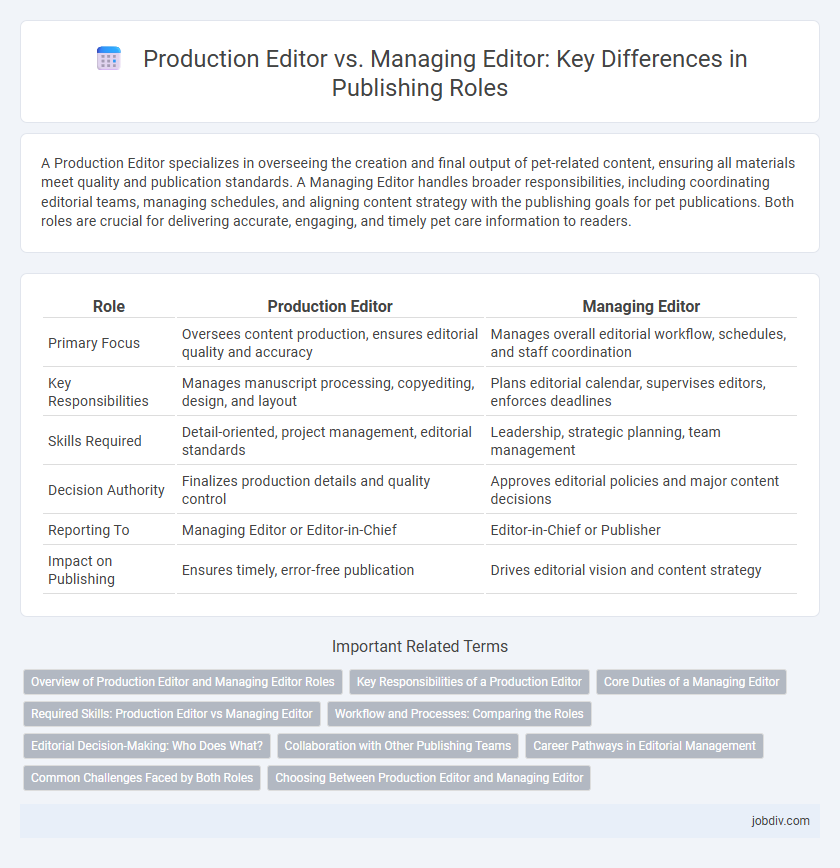Click 'Oversees content production' cell
840x868 pixels.
point(330,343)
